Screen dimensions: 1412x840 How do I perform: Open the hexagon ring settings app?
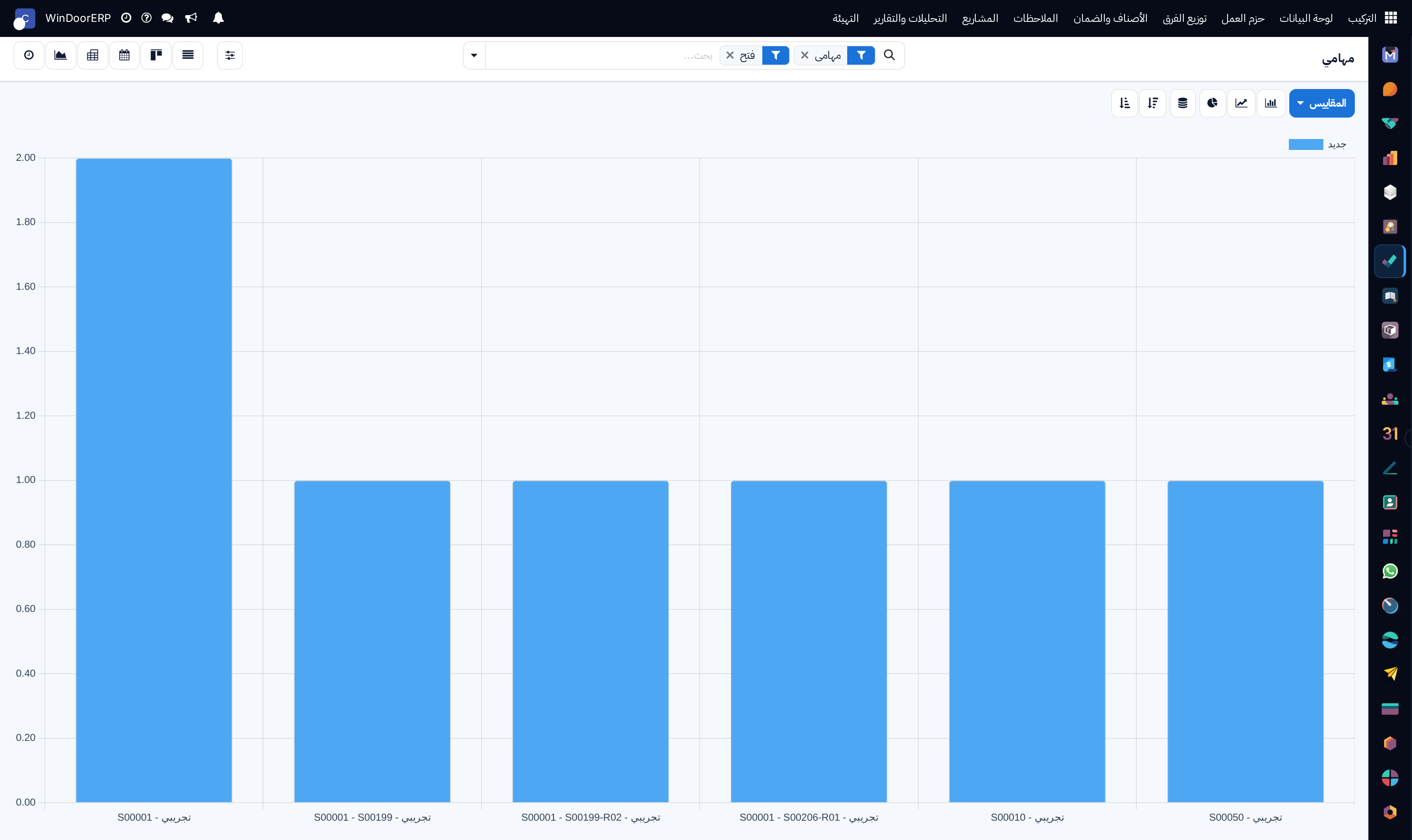click(x=1390, y=812)
